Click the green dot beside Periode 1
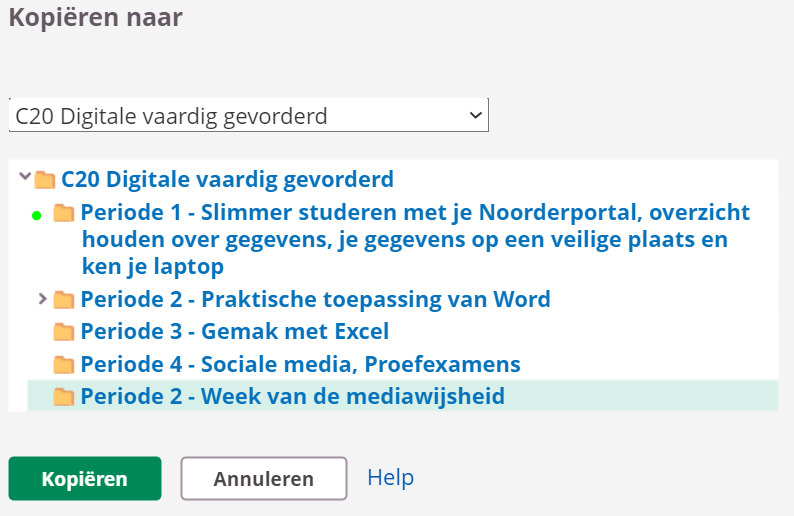Image resolution: width=794 pixels, height=516 pixels. [x=37, y=214]
